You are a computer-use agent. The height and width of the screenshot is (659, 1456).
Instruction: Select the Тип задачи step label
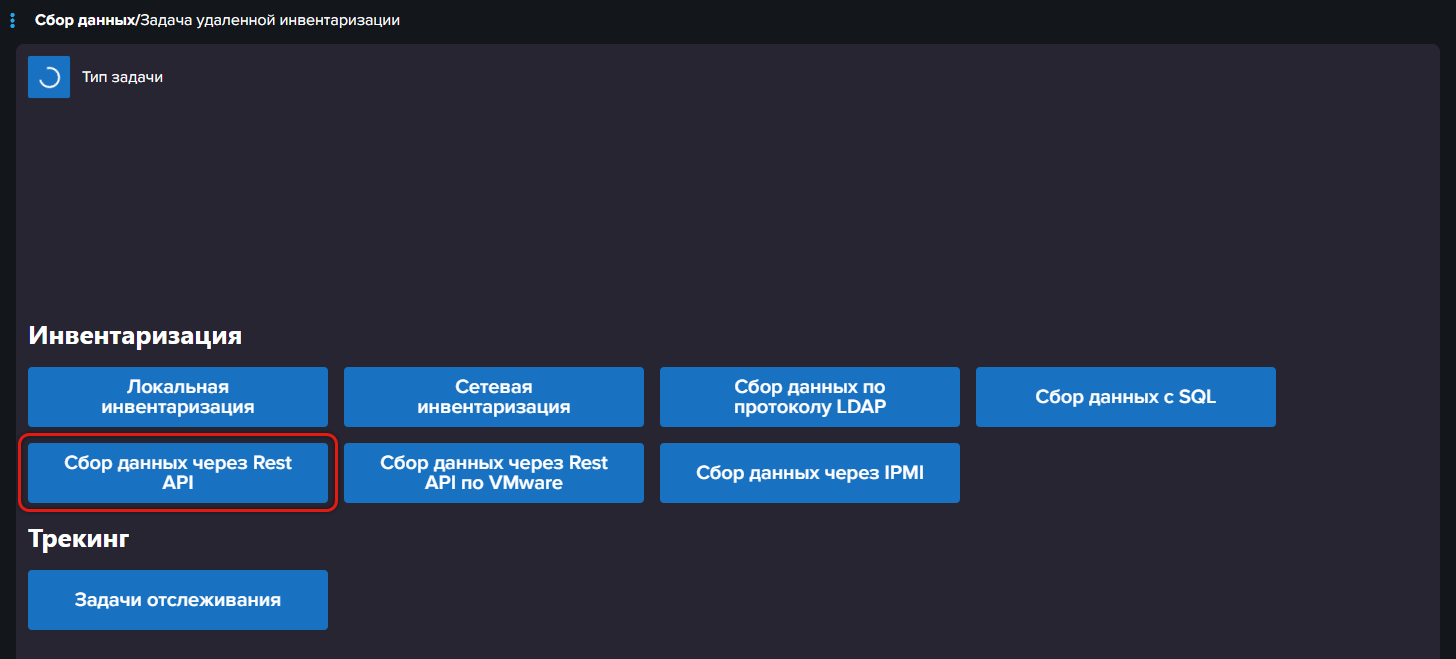(x=122, y=77)
